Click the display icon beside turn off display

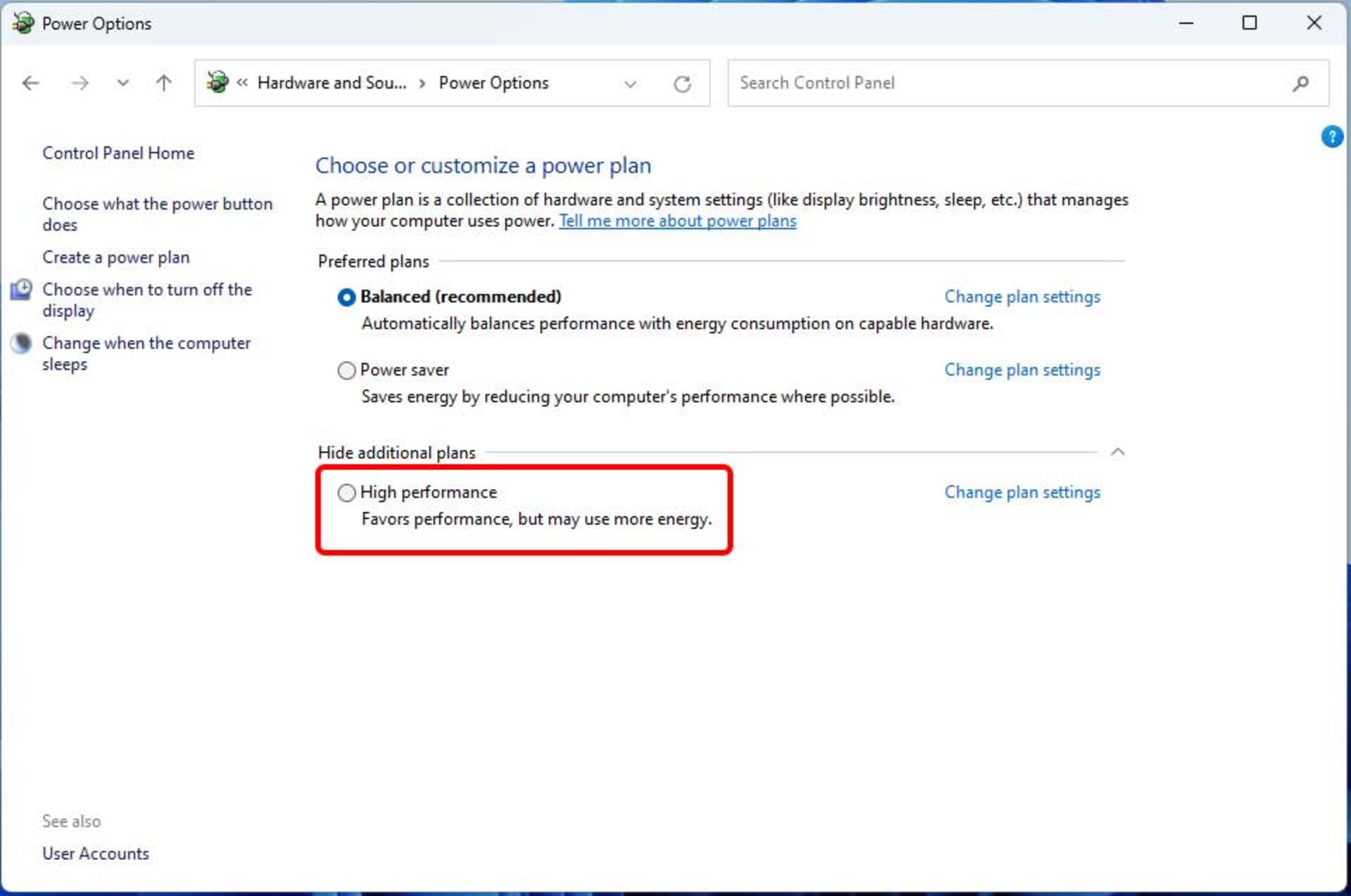click(x=21, y=290)
